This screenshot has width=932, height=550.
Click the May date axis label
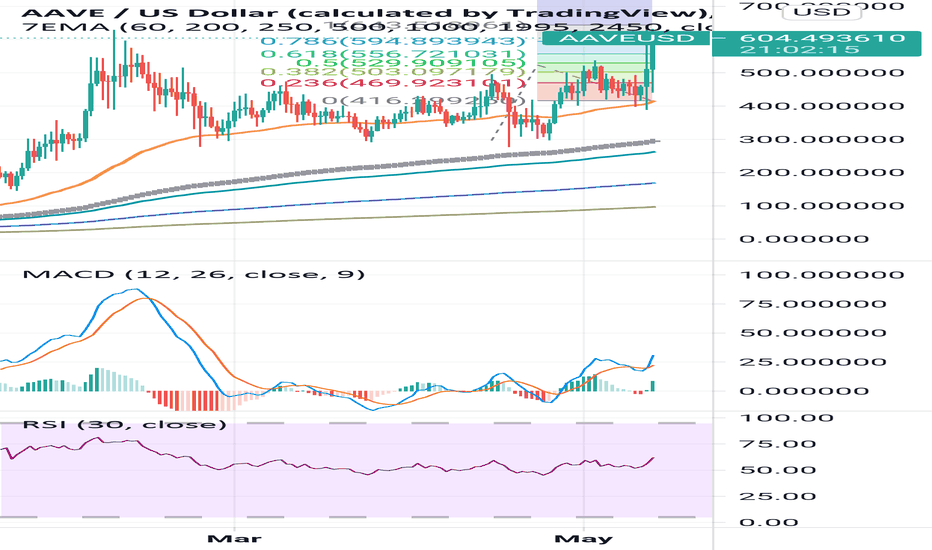584,539
